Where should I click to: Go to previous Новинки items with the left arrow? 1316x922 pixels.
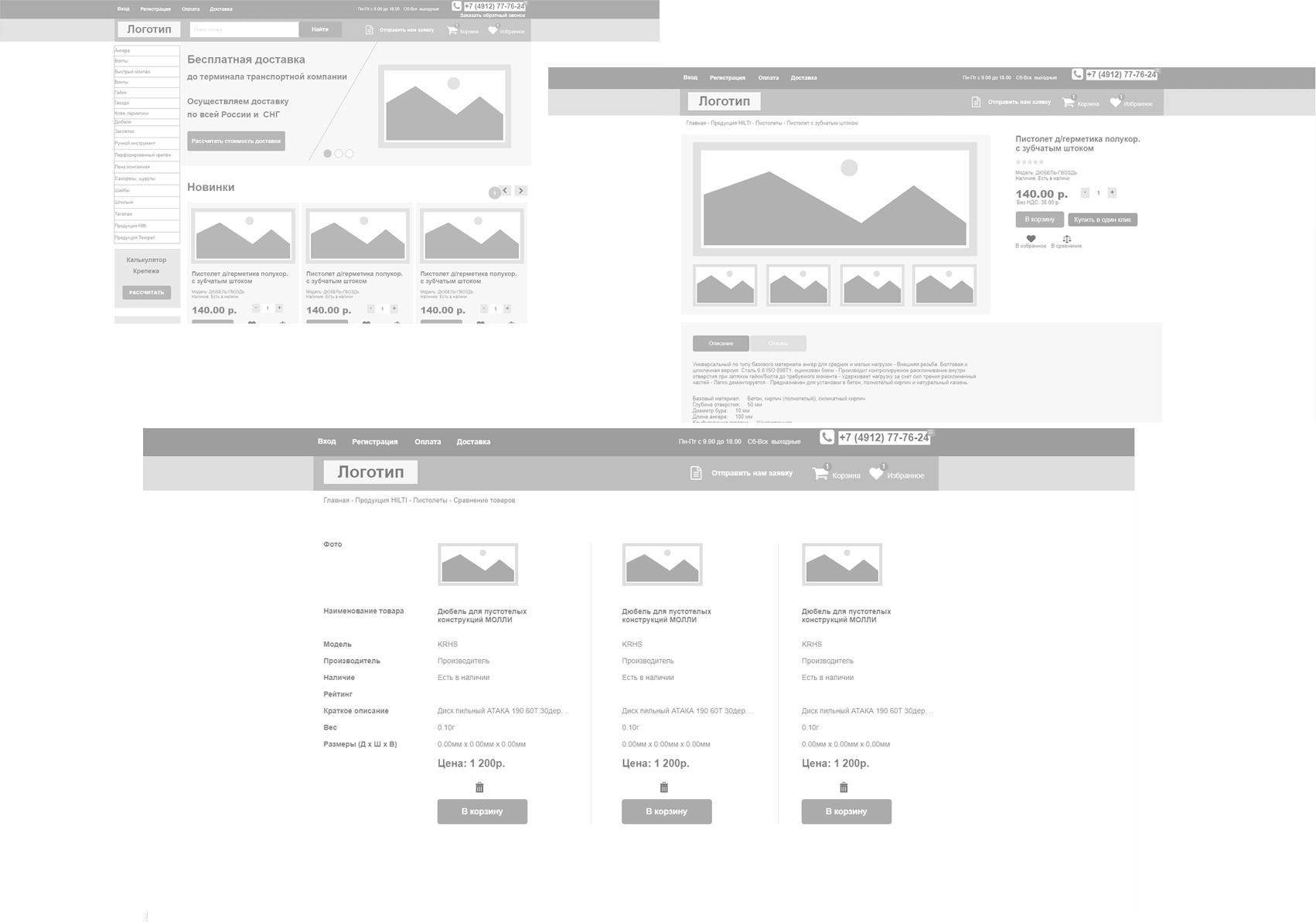click(x=506, y=190)
